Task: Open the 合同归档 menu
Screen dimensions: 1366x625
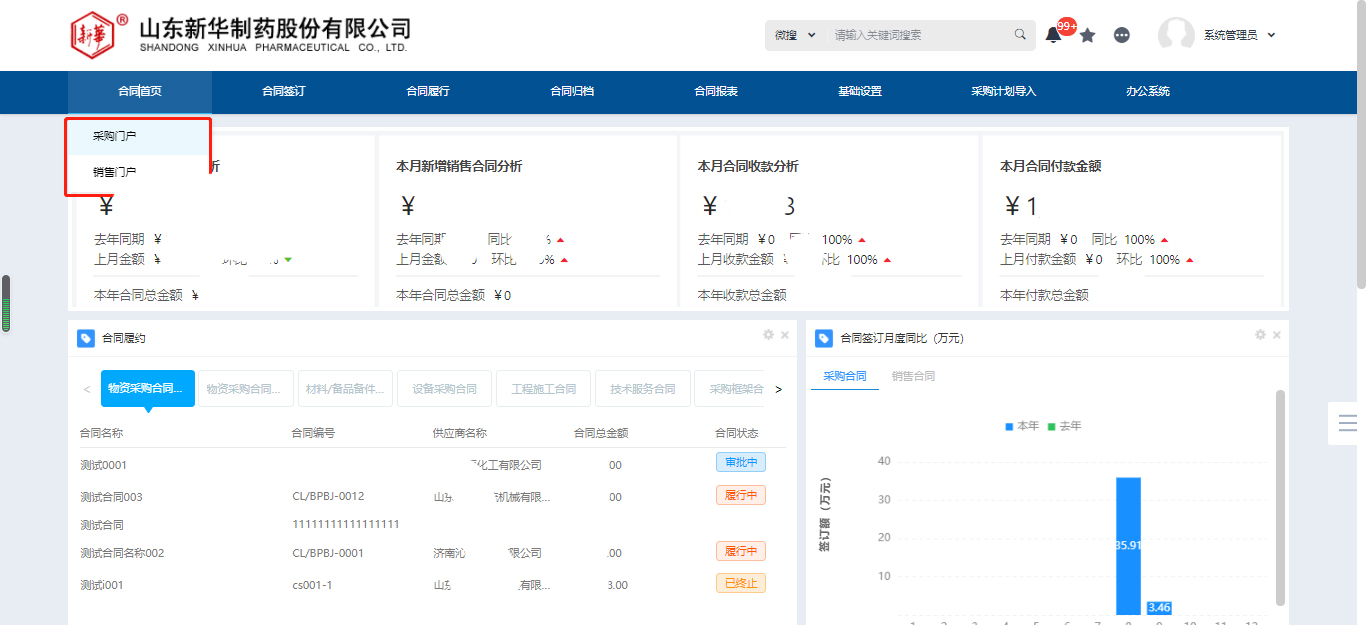Action: coord(572,92)
